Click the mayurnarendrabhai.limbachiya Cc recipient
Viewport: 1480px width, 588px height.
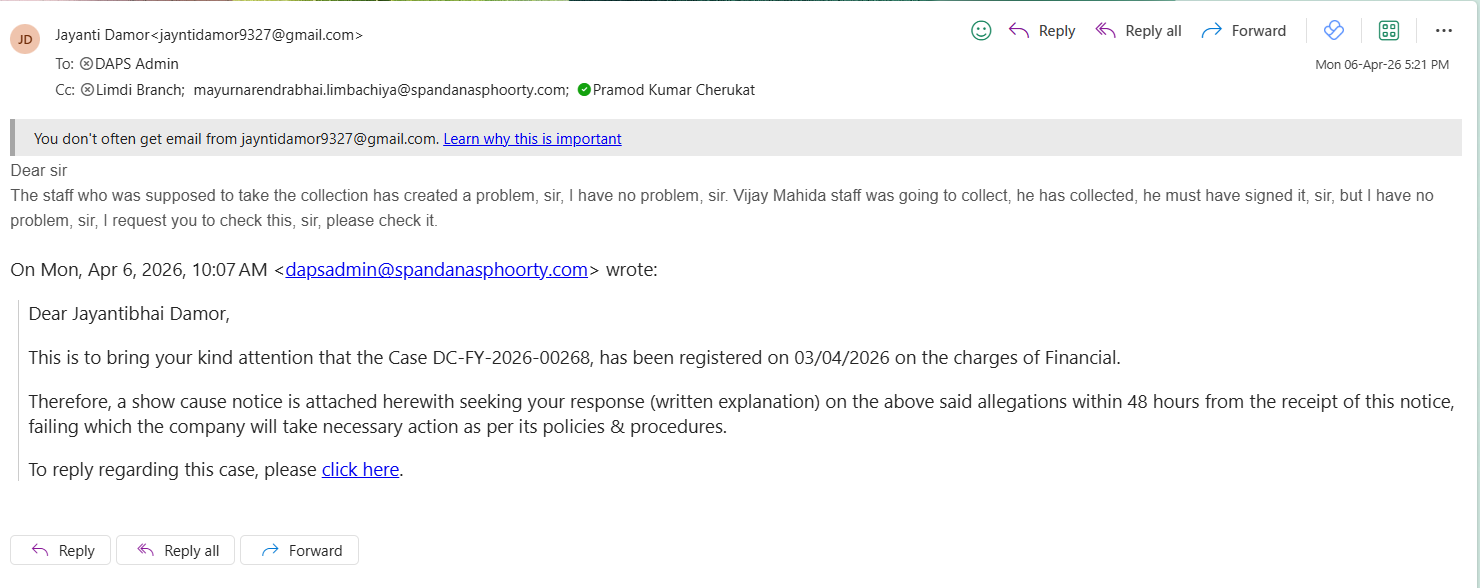(380, 90)
